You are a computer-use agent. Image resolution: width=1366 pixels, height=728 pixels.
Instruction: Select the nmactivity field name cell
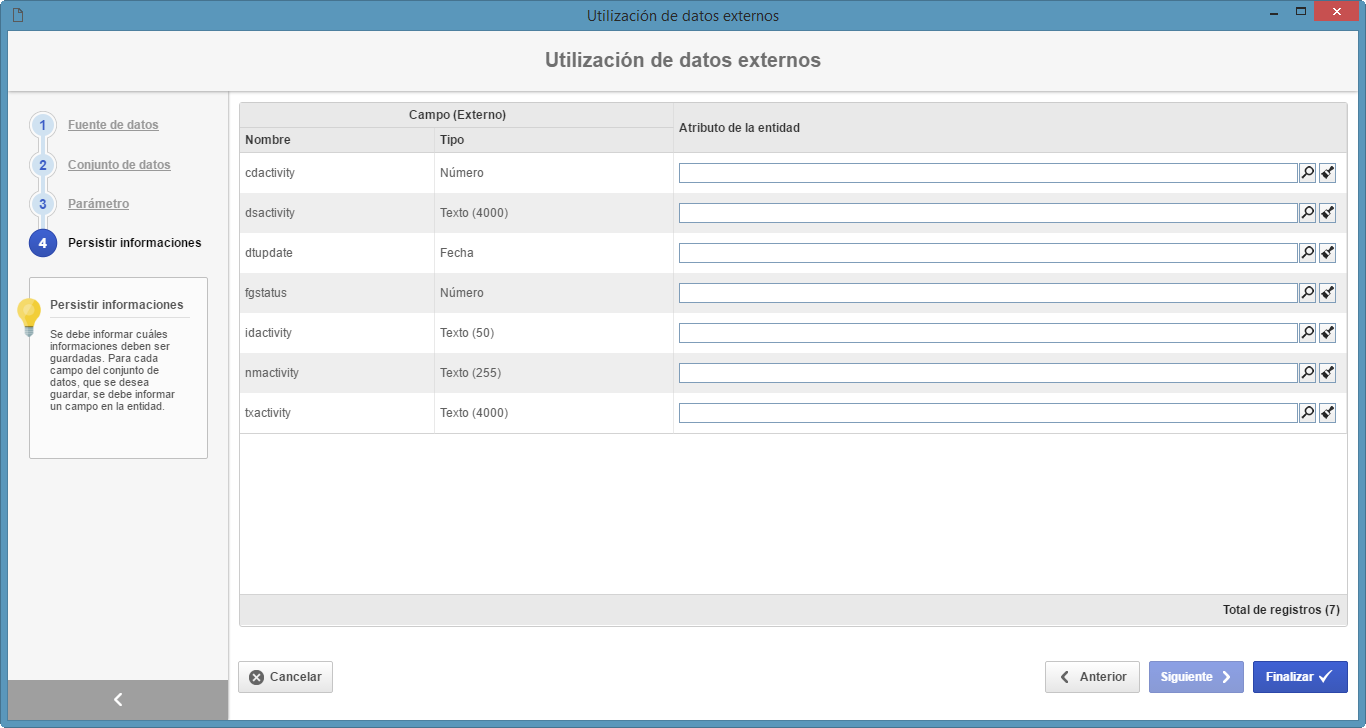point(337,373)
